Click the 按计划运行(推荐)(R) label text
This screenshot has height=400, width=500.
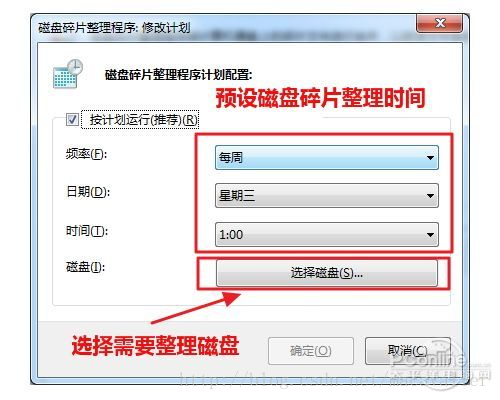144,120
